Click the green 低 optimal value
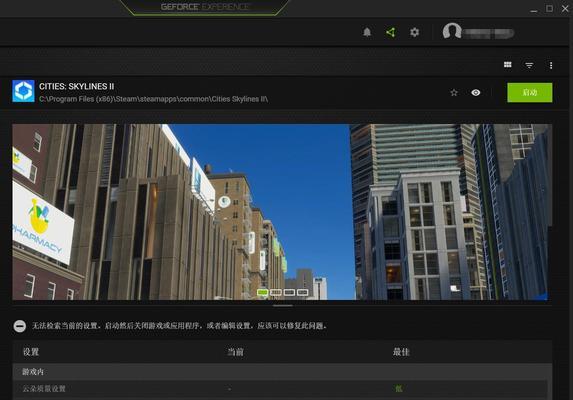573x400 pixels. [398, 389]
